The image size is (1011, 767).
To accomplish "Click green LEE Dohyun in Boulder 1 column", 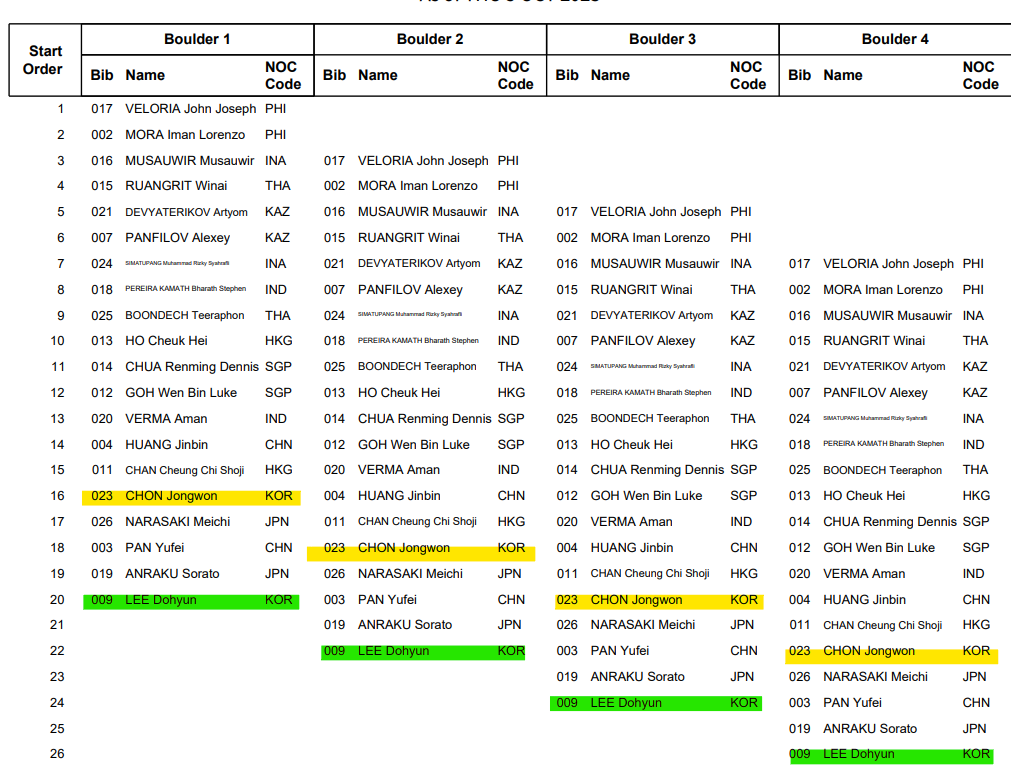I will [161, 600].
